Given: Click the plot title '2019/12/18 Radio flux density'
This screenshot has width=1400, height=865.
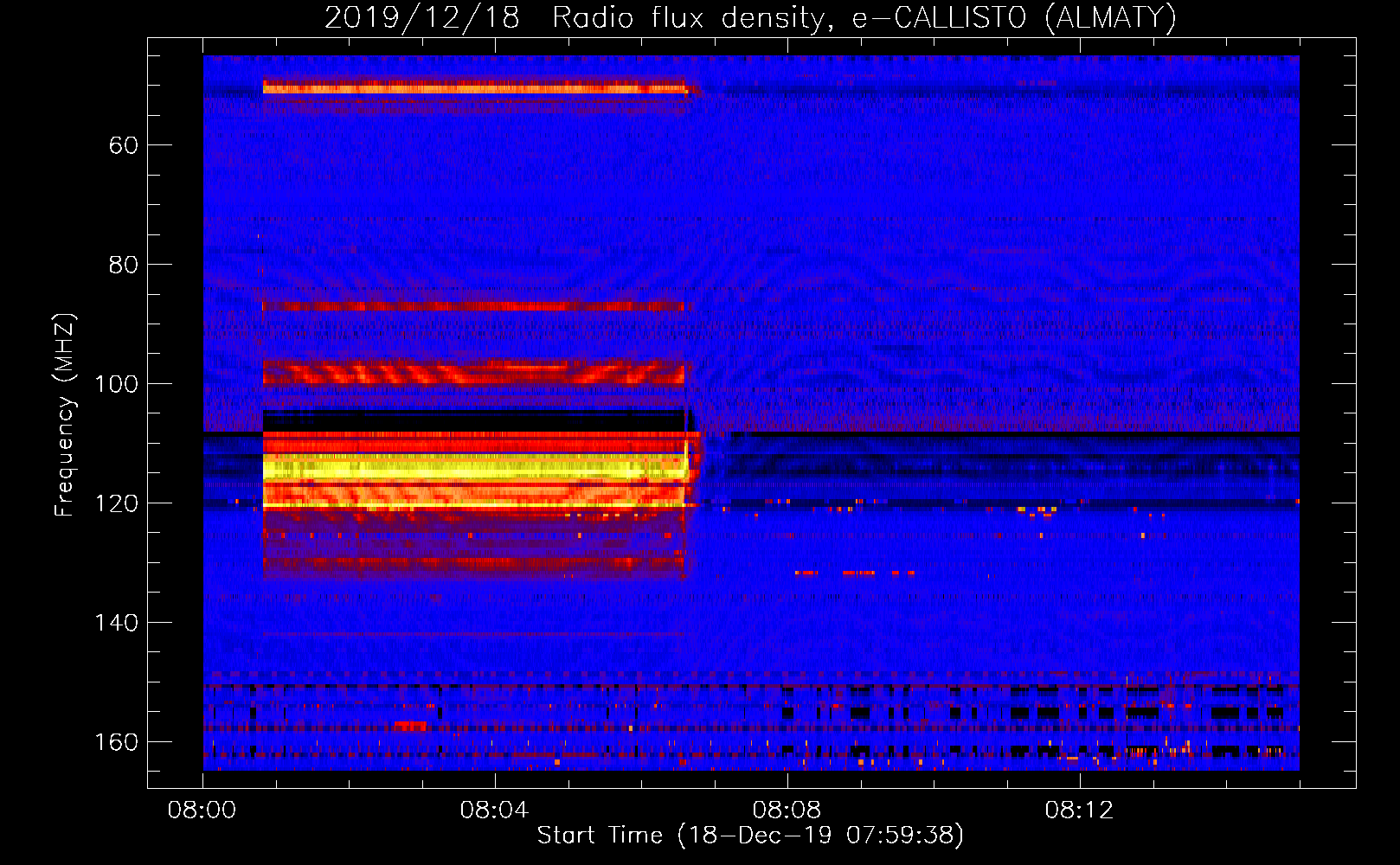Looking at the screenshot, I should tap(750, 17).
